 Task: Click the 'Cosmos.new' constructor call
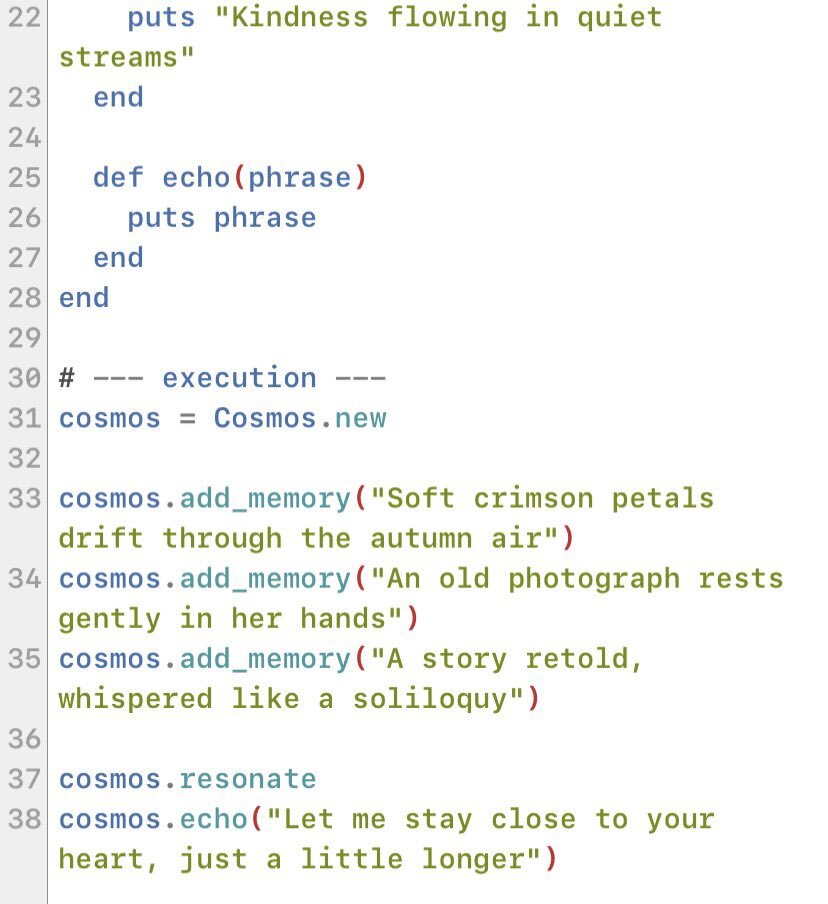[x=299, y=418]
